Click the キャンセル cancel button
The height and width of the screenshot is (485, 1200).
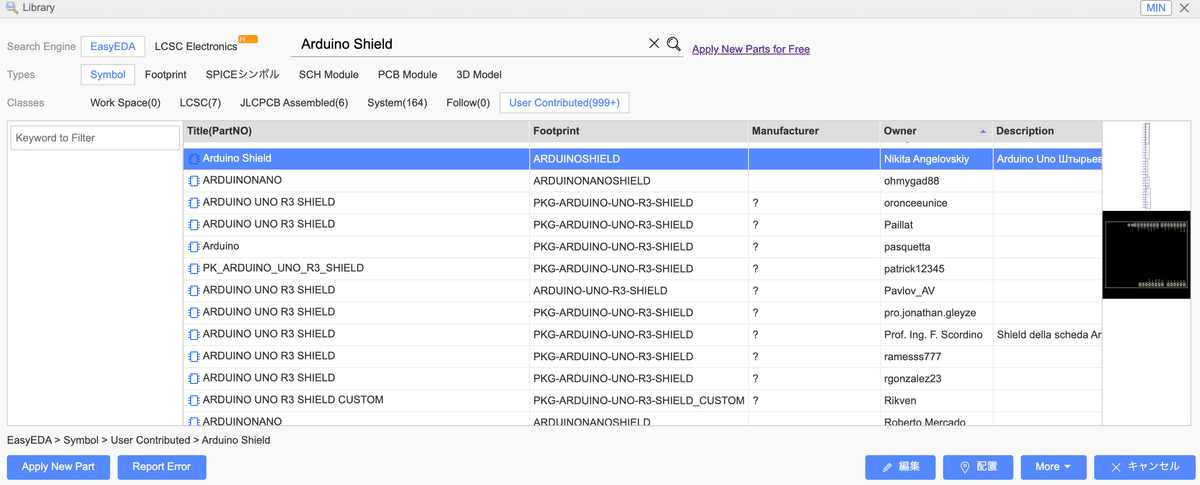pyautogui.click(x=1144, y=467)
